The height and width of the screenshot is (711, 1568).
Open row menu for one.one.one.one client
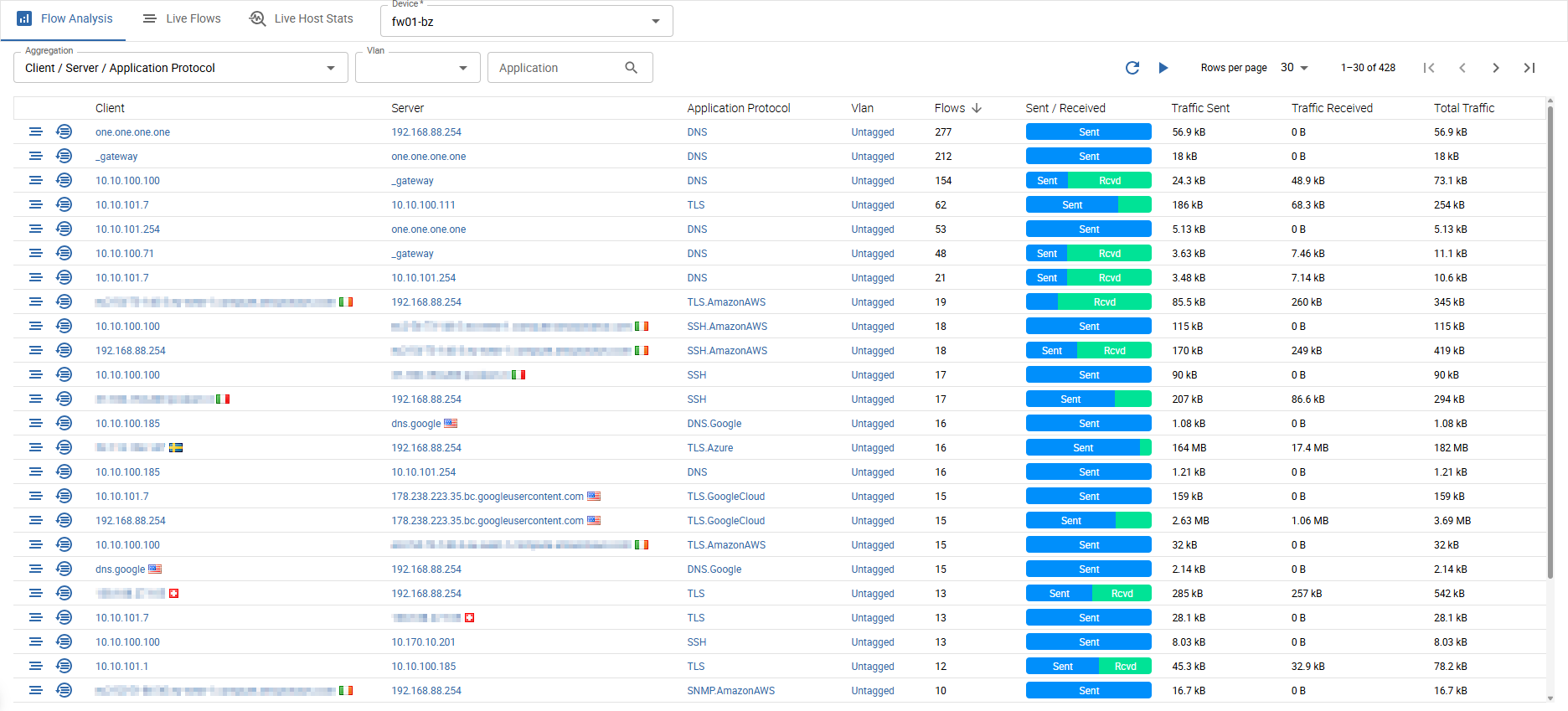(x=35, y=132)
